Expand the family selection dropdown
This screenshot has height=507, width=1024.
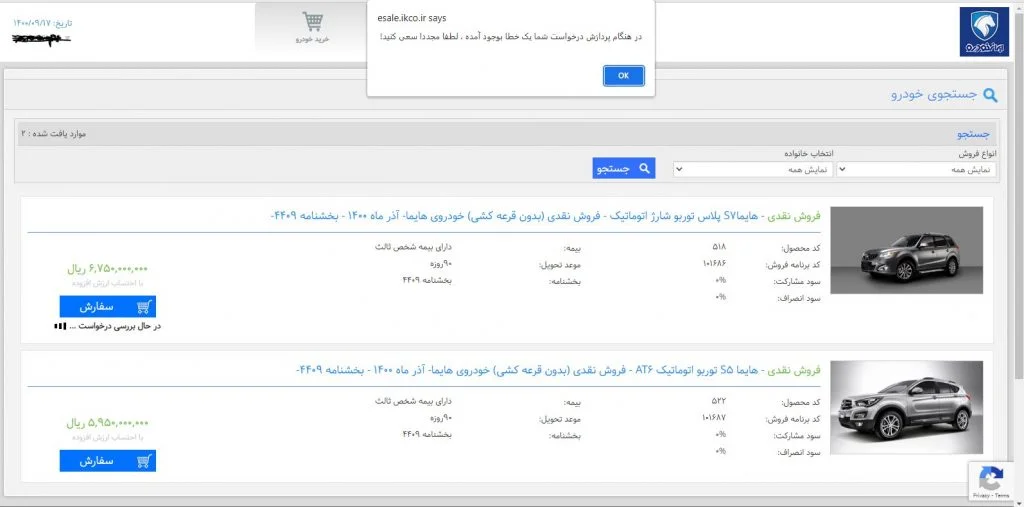point(754,170)
